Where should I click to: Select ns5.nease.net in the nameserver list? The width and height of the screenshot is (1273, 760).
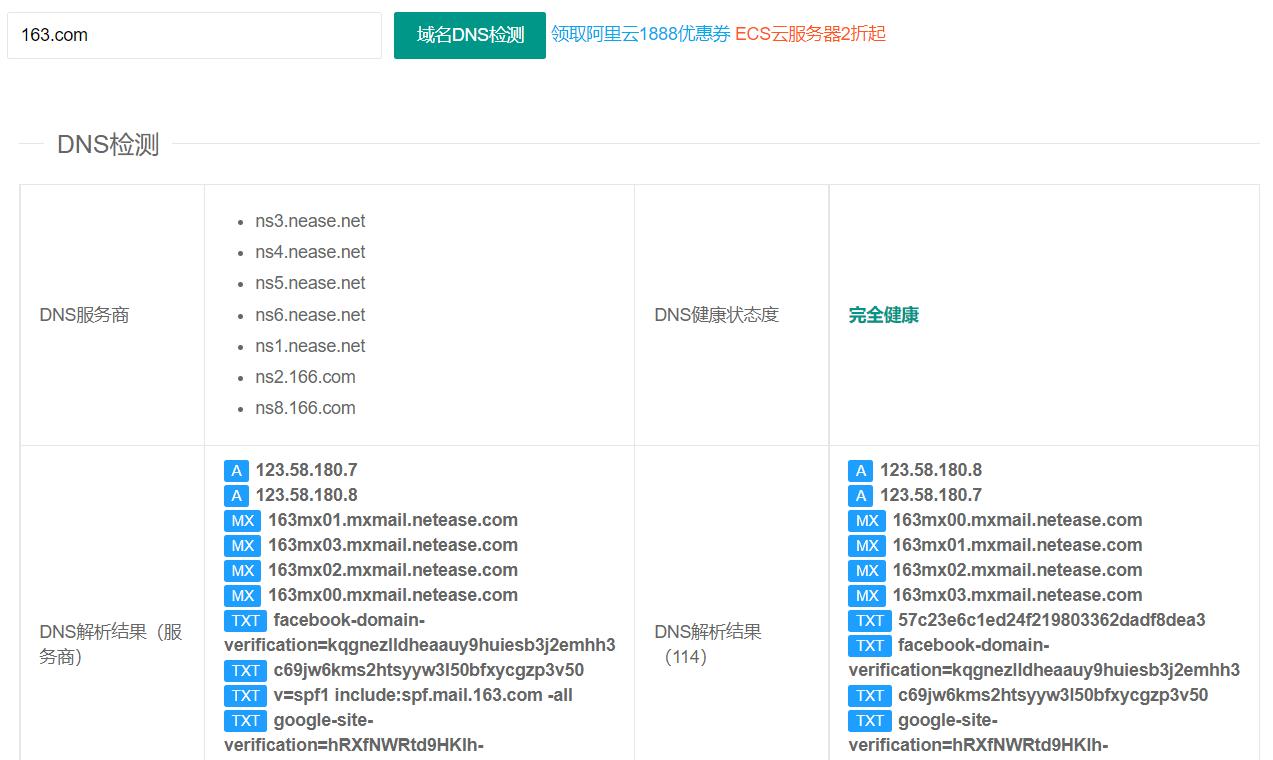pyautogui.click(x=310, y=283)
